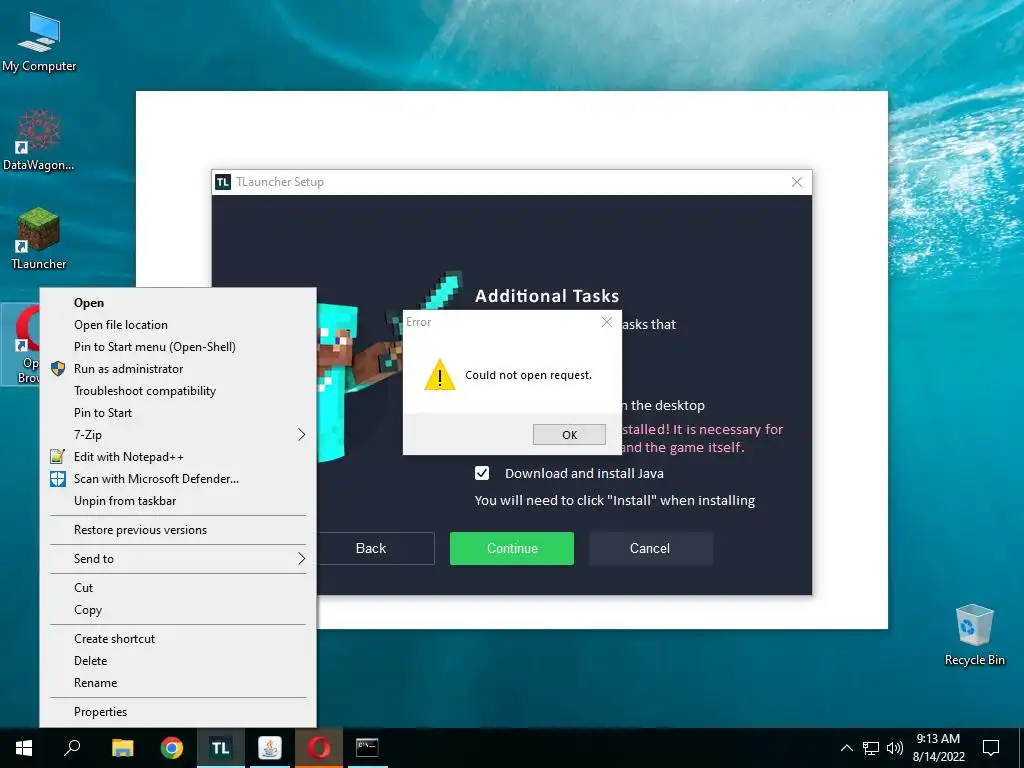The image size is (1024, 768).
Task: Select Unpin from taskbar
Action: coord(178,501)
